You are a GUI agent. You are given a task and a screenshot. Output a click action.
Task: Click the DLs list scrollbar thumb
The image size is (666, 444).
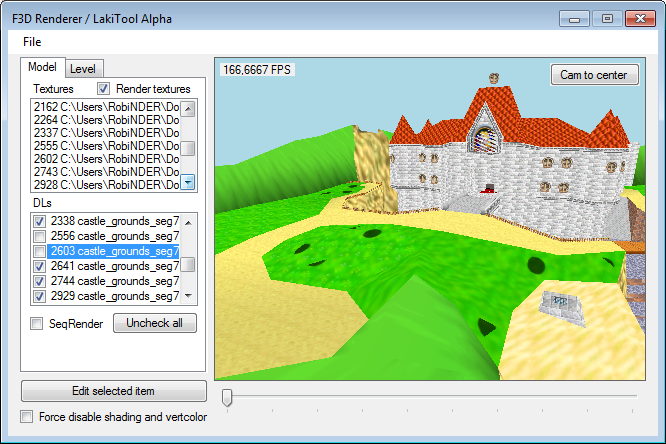(188, 264)
